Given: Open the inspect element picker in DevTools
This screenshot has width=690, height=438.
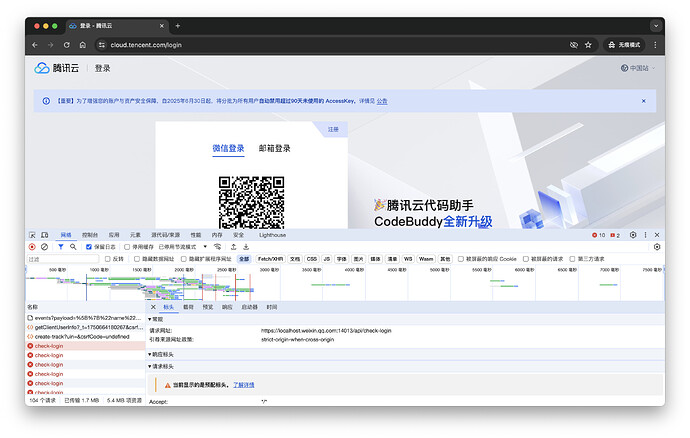Looking at the screenshot, I should (x=32, y=235).
